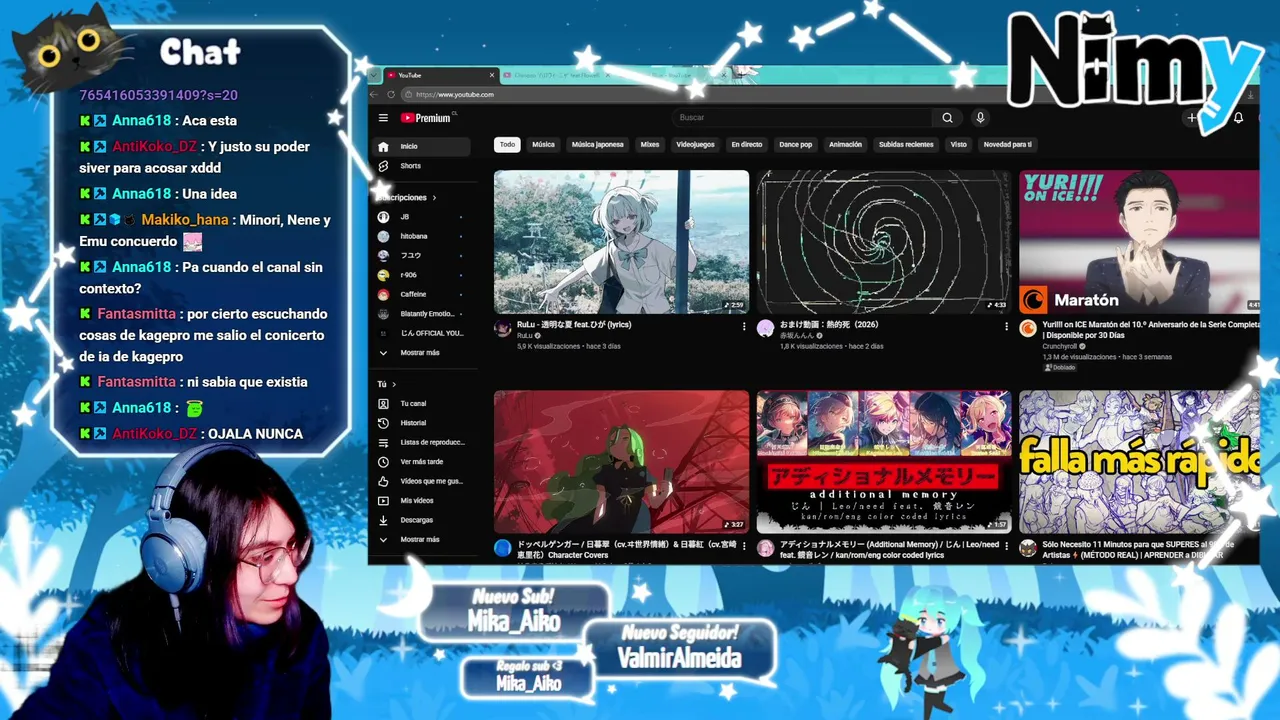Click the browser address bar URL

456,95
